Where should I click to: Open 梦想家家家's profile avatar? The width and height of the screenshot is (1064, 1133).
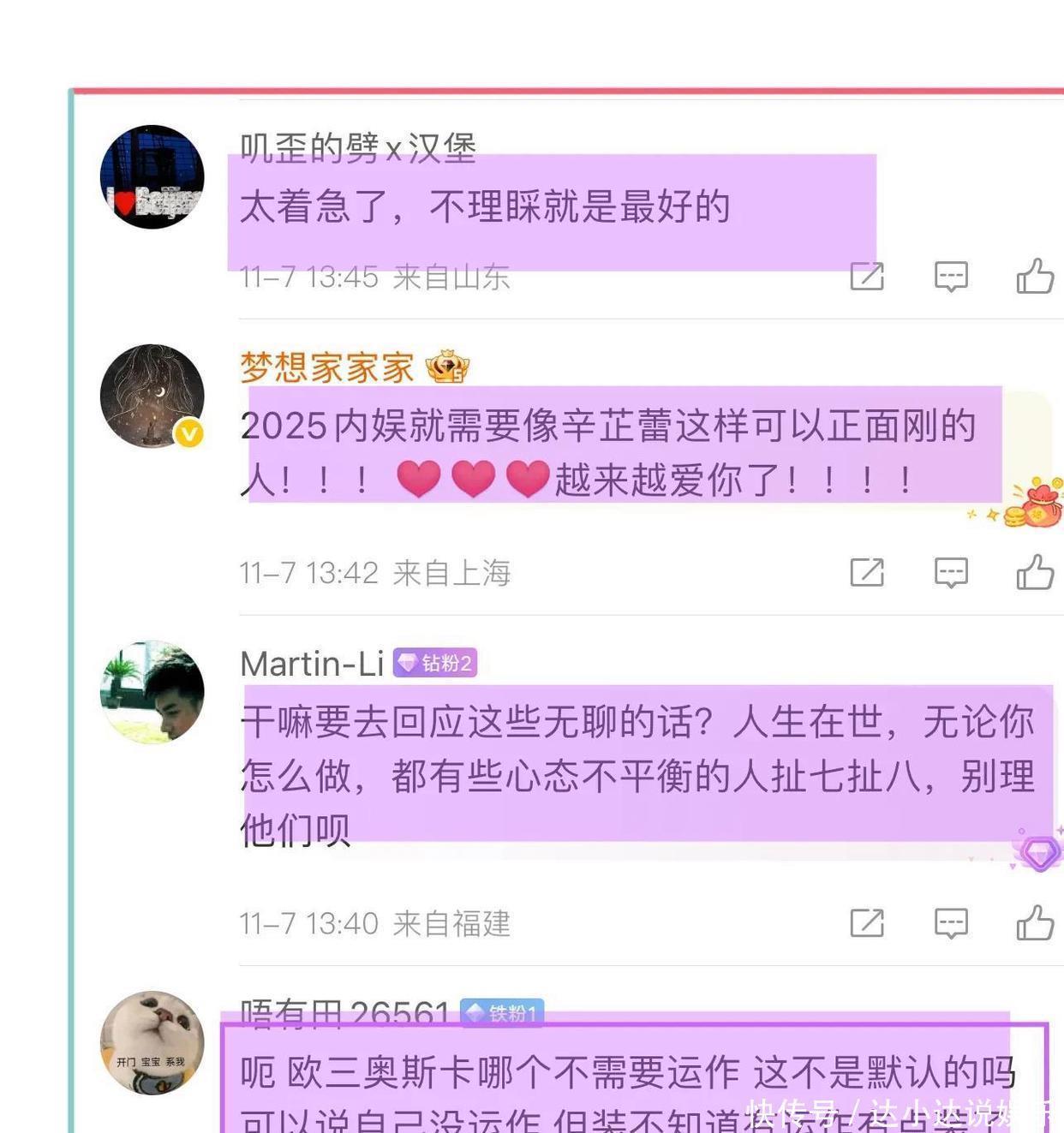click(152, 396)
